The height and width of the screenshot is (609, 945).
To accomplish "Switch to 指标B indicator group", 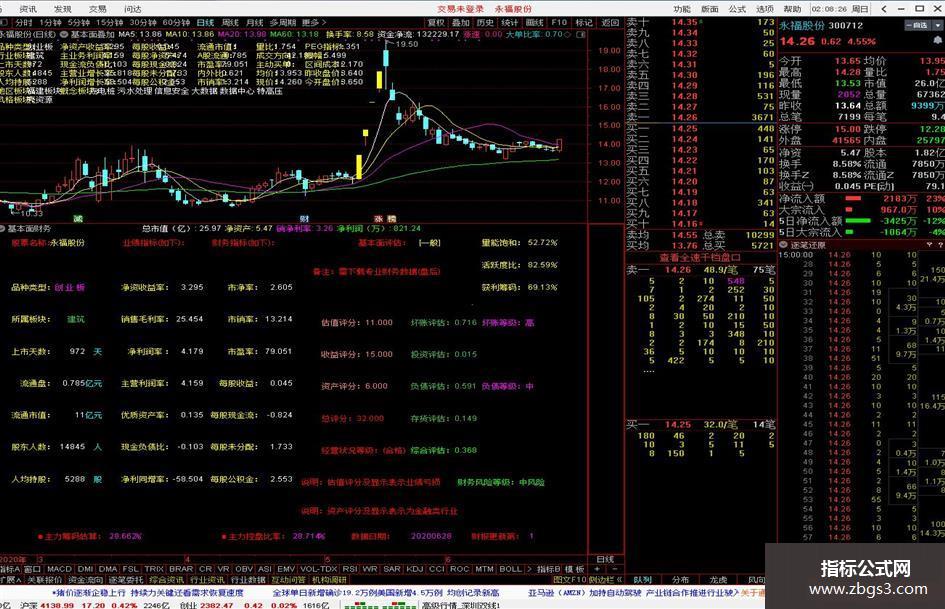I will (x=548, y=569).
